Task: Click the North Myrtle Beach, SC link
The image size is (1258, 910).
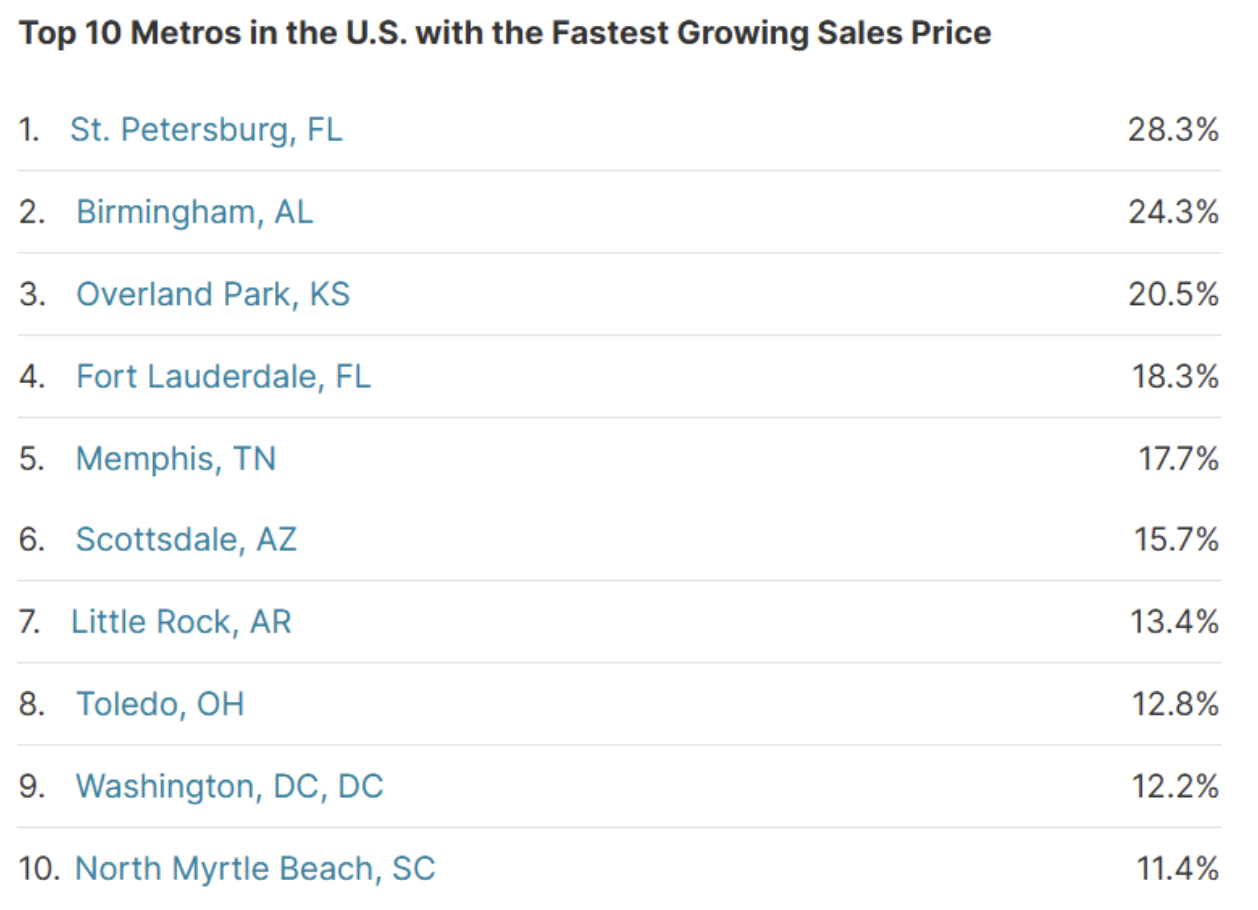Action: coord(255,868)
